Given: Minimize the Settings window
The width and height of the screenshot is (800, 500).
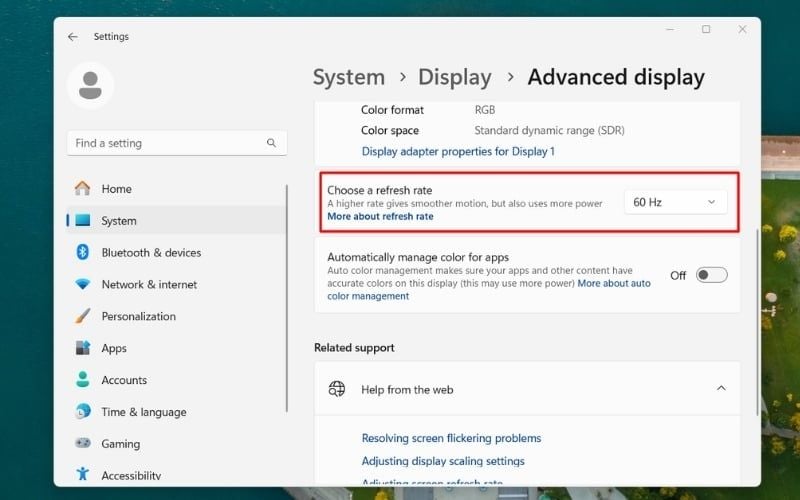Looking at the screenshot, I should point(670,30).
